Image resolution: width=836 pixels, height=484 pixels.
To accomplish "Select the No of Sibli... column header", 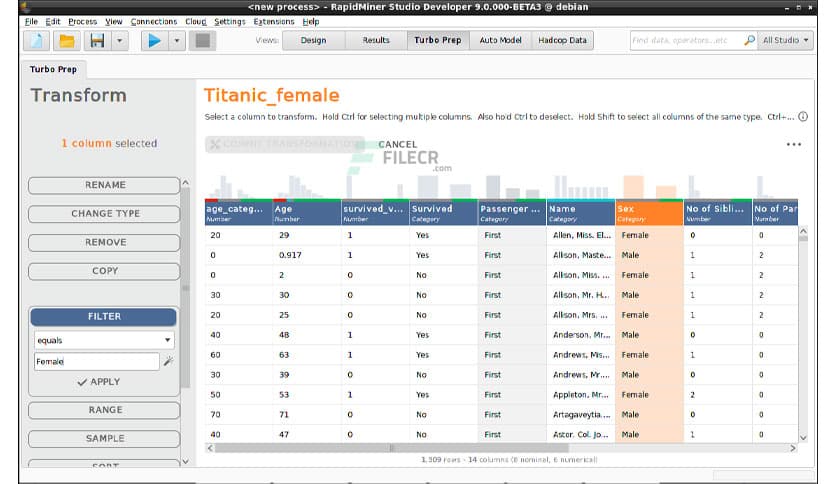I will click(718, 213).
